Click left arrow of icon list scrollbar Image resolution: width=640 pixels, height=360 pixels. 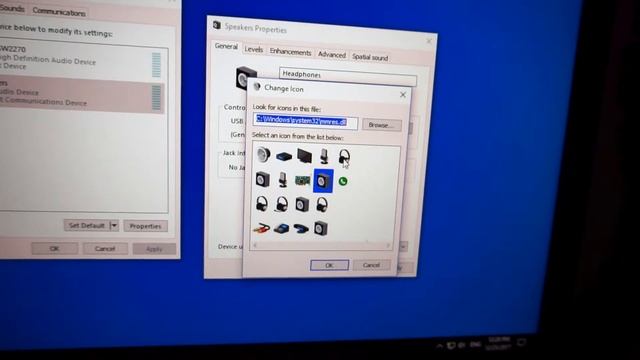[255, 245]
